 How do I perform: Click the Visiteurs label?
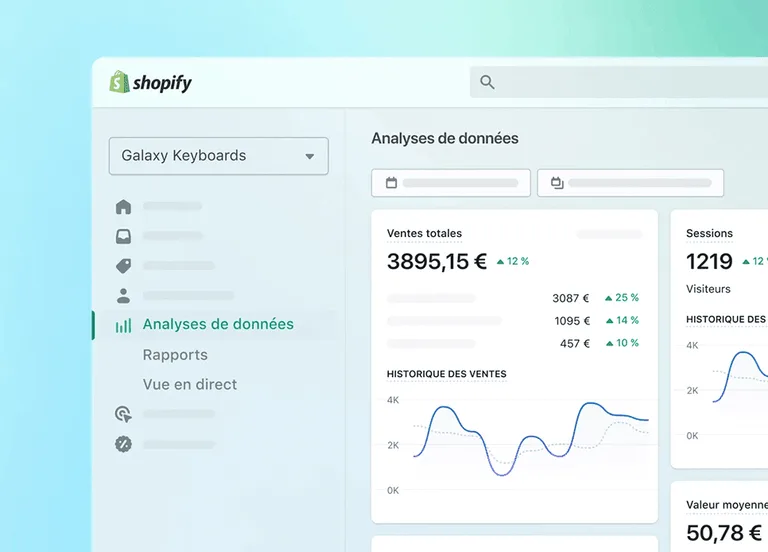pyautogui.click(x=708, y=289)
